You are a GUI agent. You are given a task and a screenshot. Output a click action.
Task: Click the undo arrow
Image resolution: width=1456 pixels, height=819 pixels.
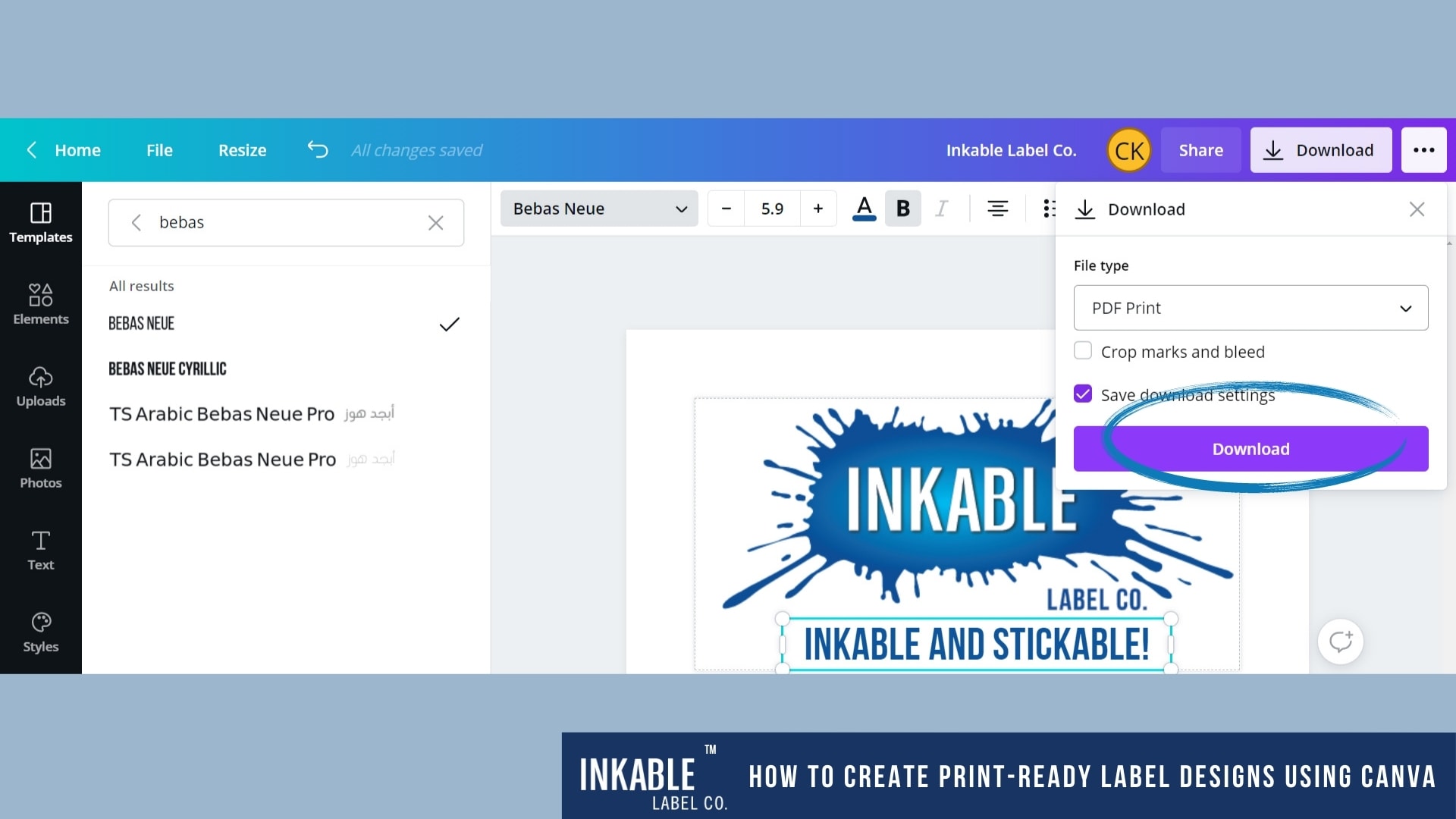316,149
